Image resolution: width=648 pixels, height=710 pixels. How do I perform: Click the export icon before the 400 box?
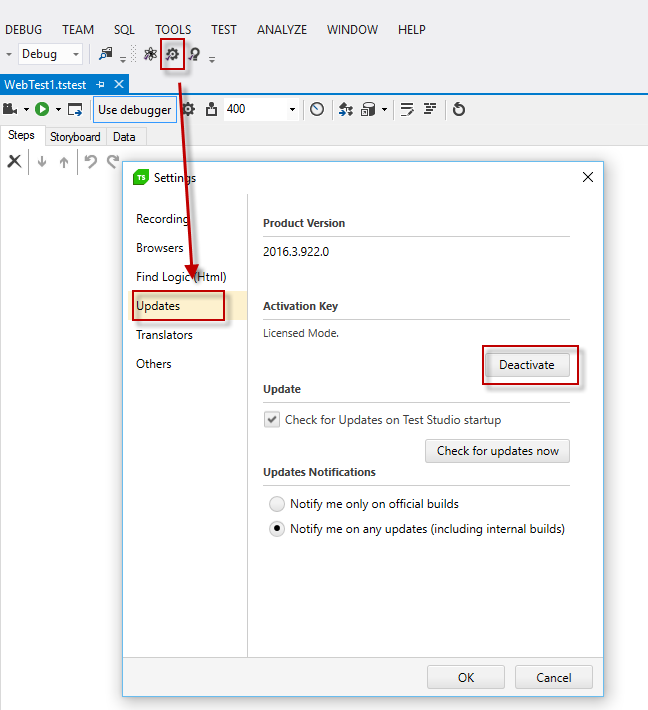point(211,109)
